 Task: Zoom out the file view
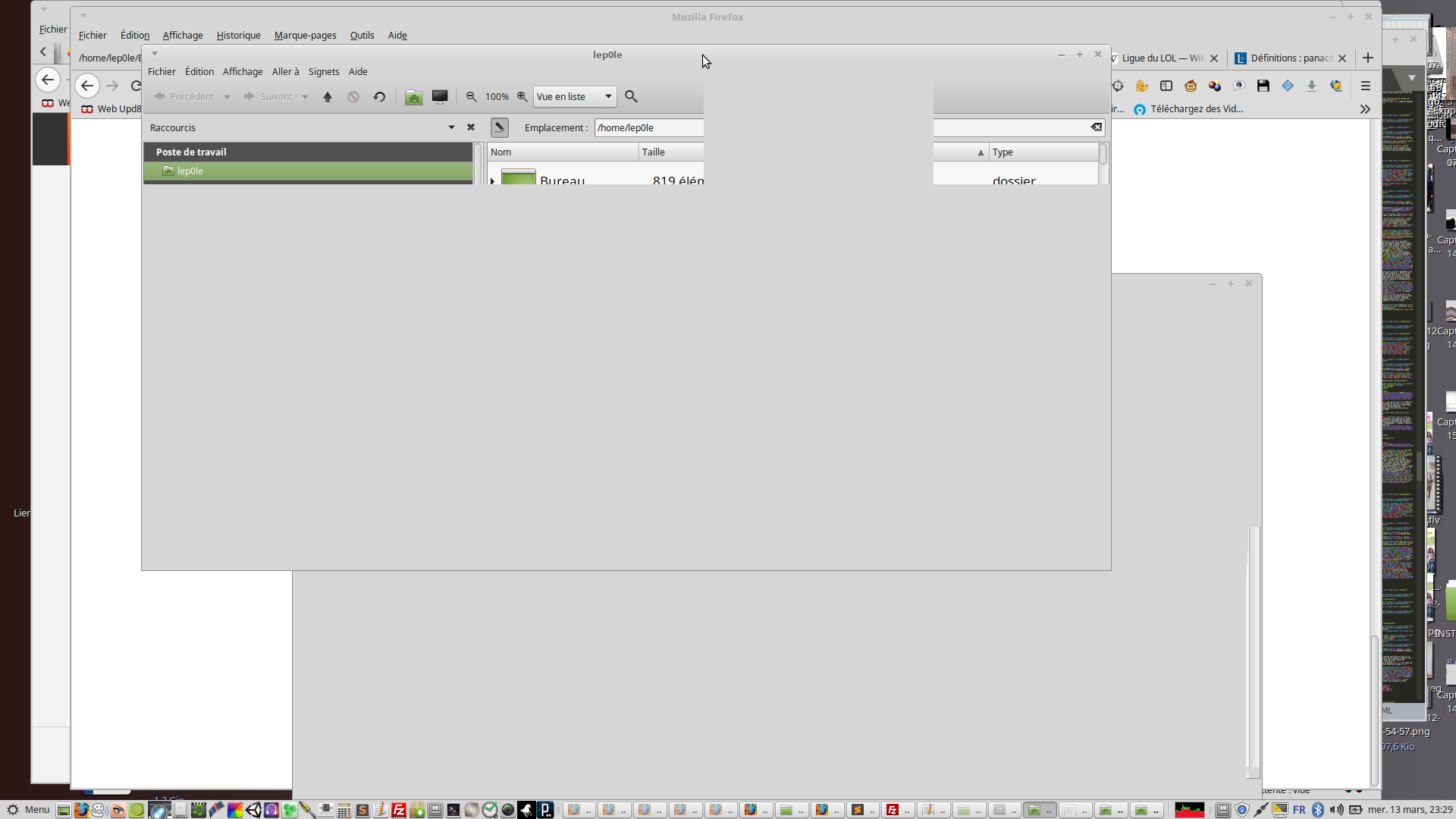click(x=471, y=97)
